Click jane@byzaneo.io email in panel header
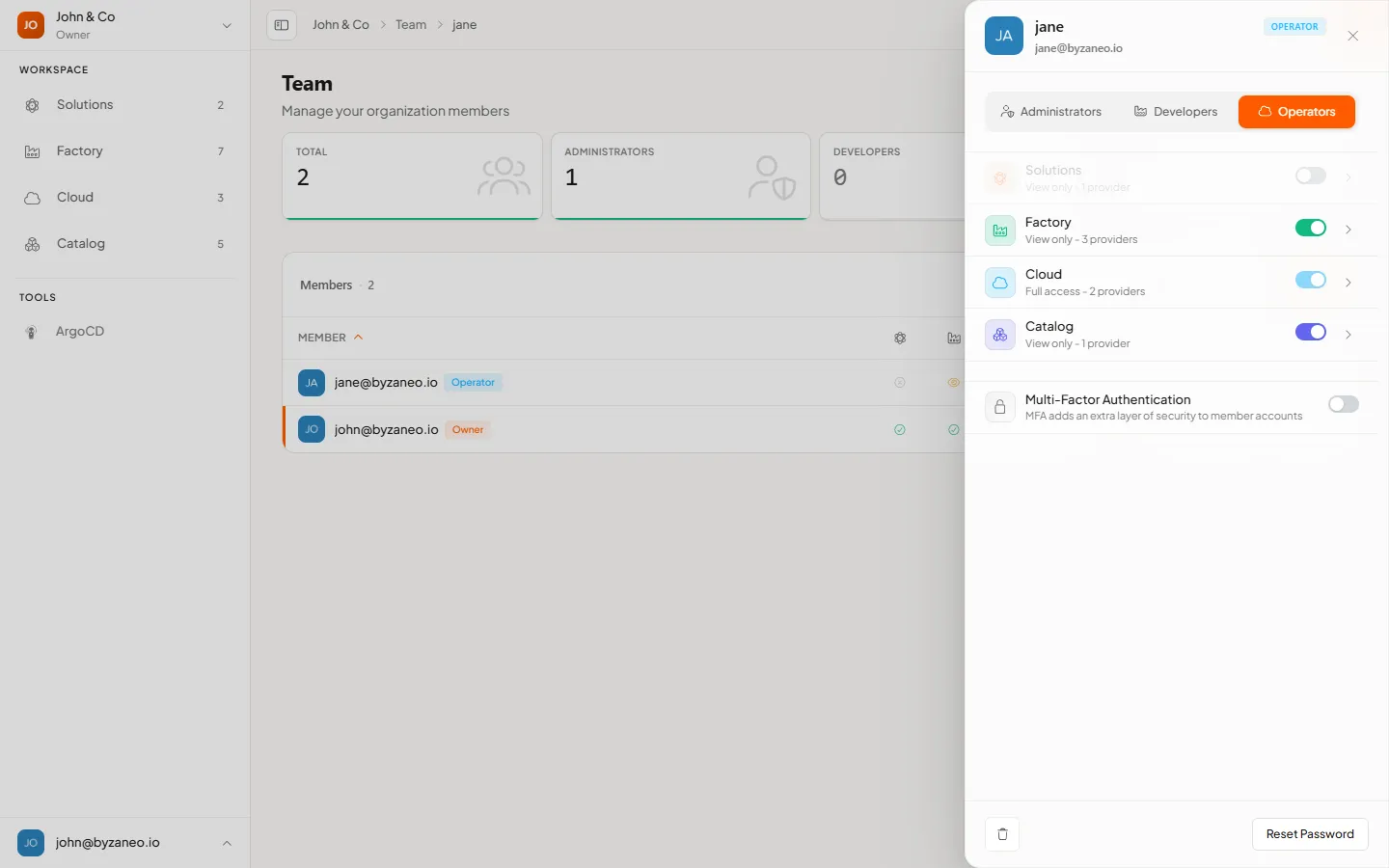The width and height of the screenshot is (1389, 868). click(x=1078, y=48)
